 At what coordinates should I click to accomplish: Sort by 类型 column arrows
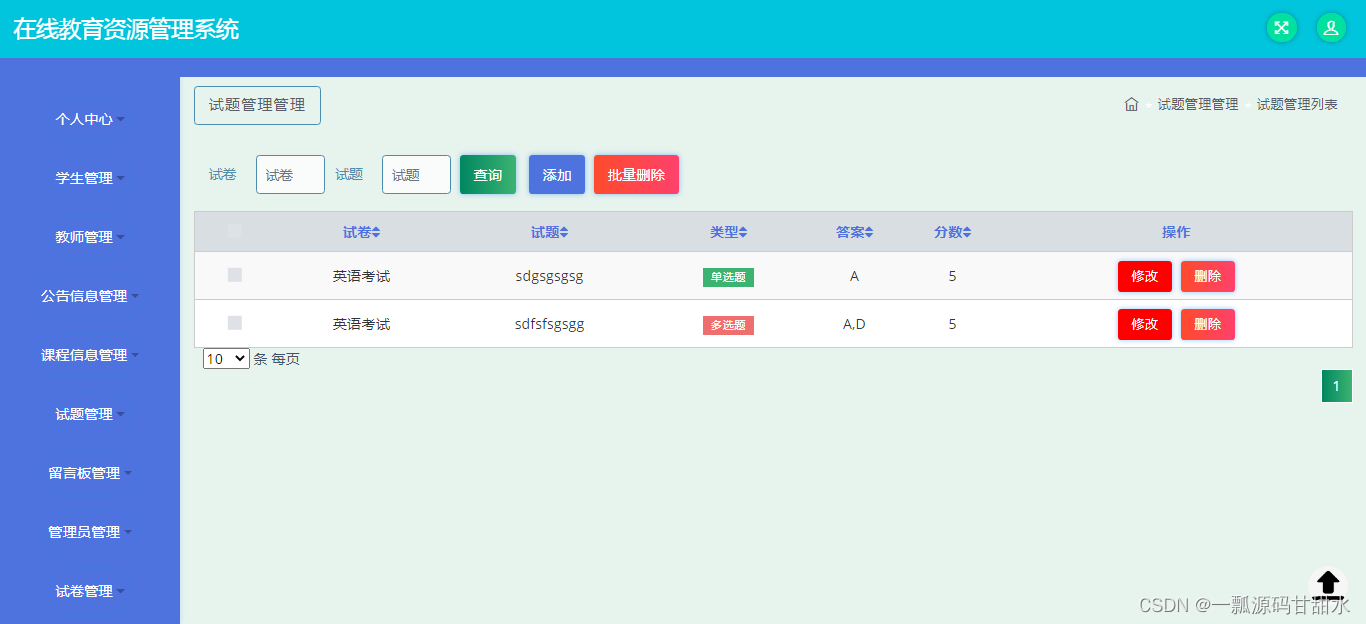(743, 232)
